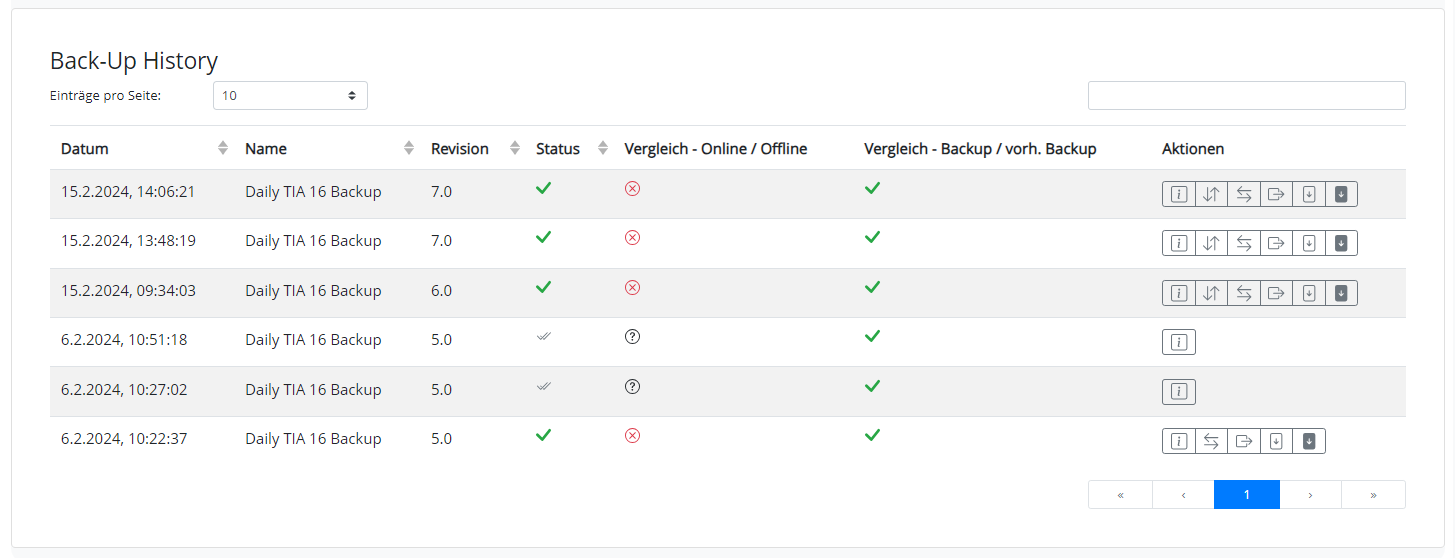
Task: Open info for the 14:06:21 backup
Action: 1179,194
